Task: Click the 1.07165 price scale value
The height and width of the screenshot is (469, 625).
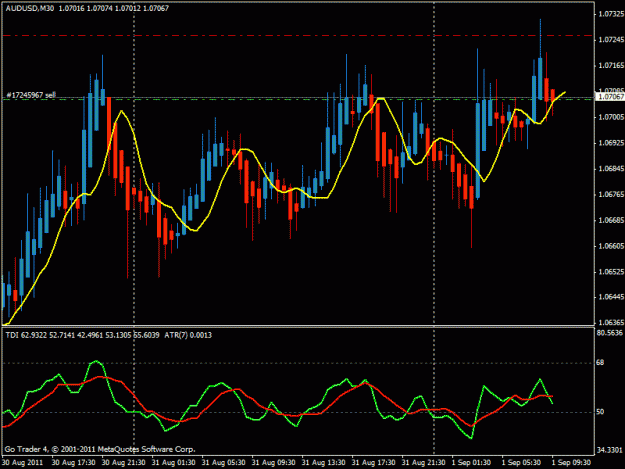Action: pyautogui.click(x=611, y=65)
